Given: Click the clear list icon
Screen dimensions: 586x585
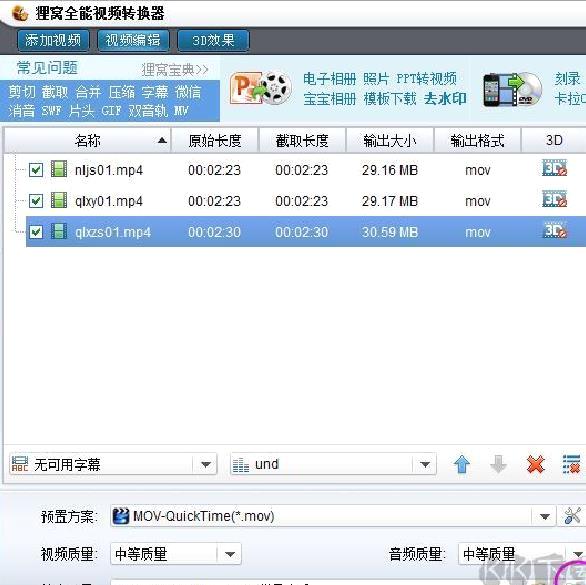Looking at the screenshot, I should pos(571,464).
